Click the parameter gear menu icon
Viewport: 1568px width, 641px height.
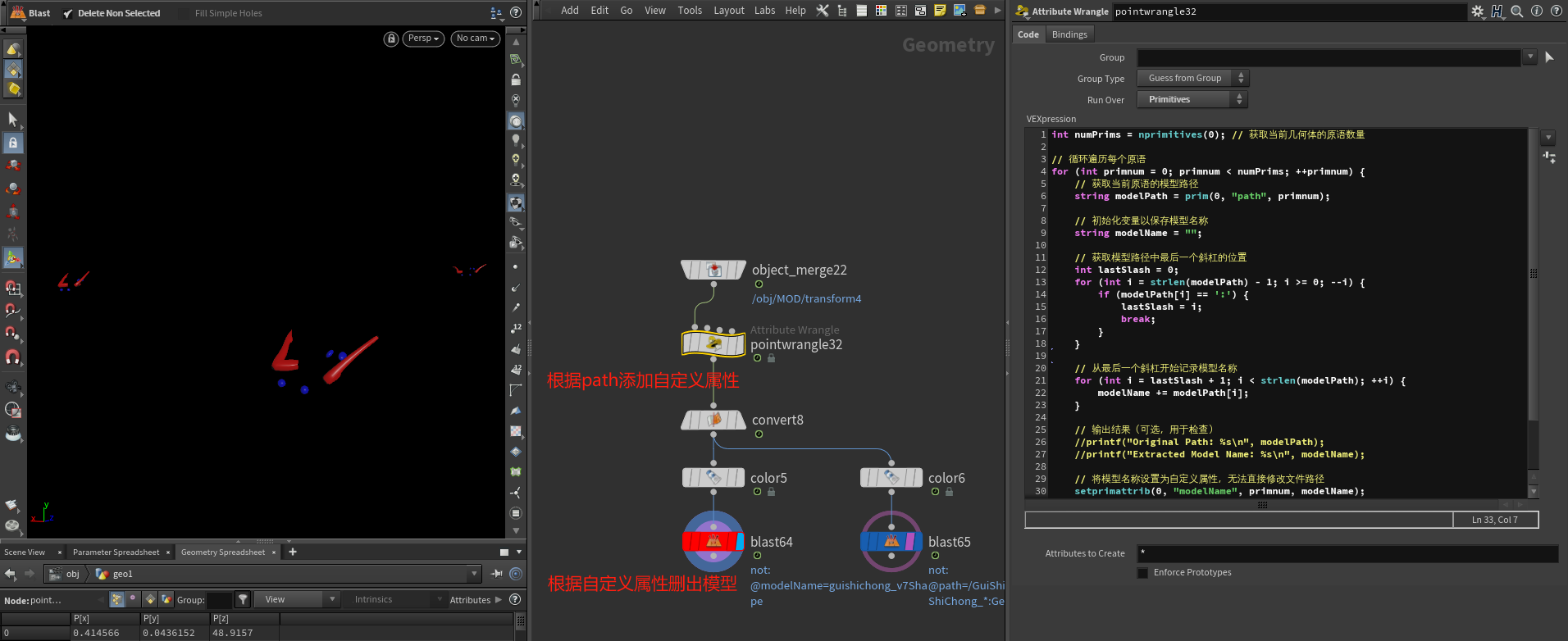pyautogui.click(x=1477, y=11)
